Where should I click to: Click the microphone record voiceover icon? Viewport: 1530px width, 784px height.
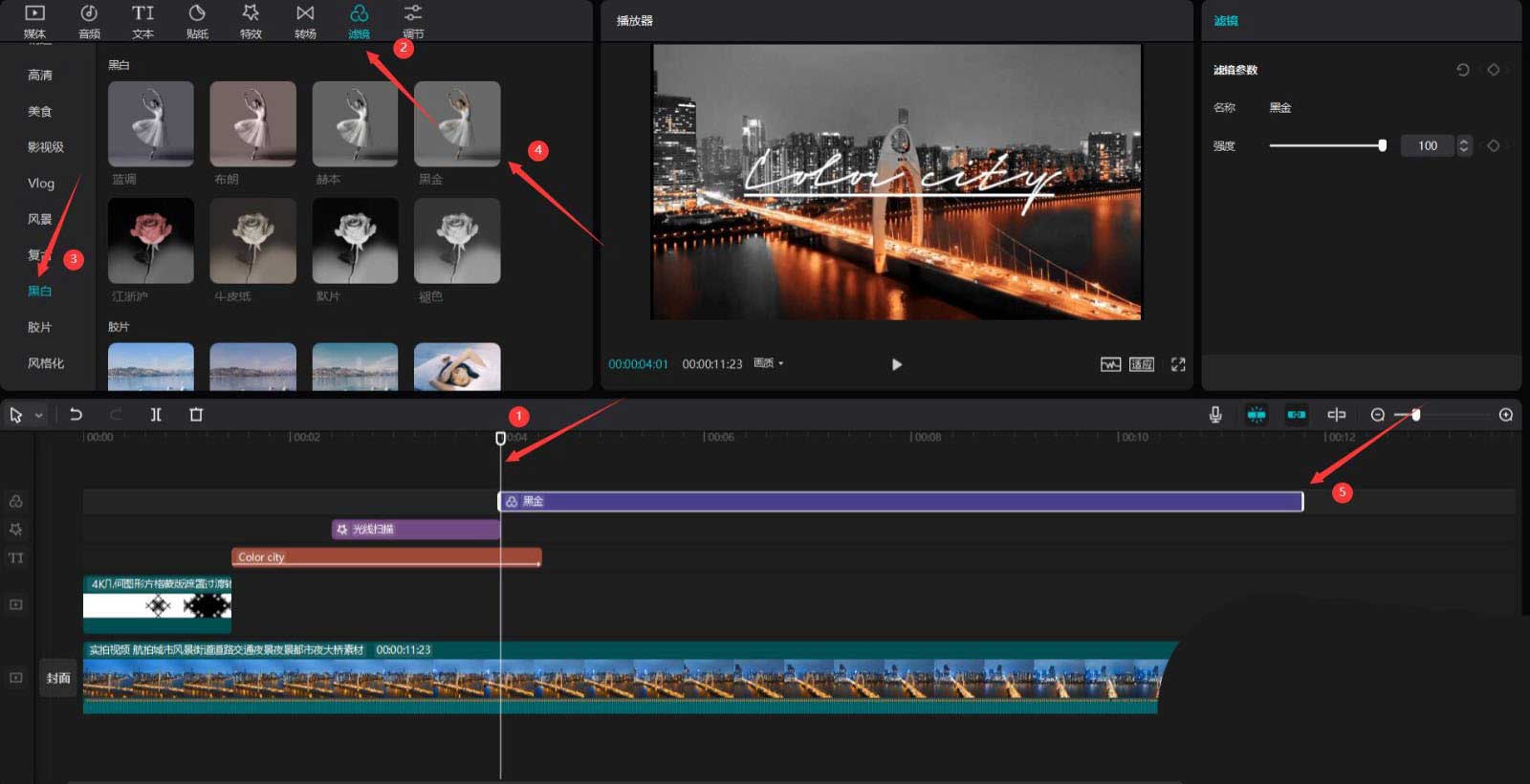(x=1214, y=414)
